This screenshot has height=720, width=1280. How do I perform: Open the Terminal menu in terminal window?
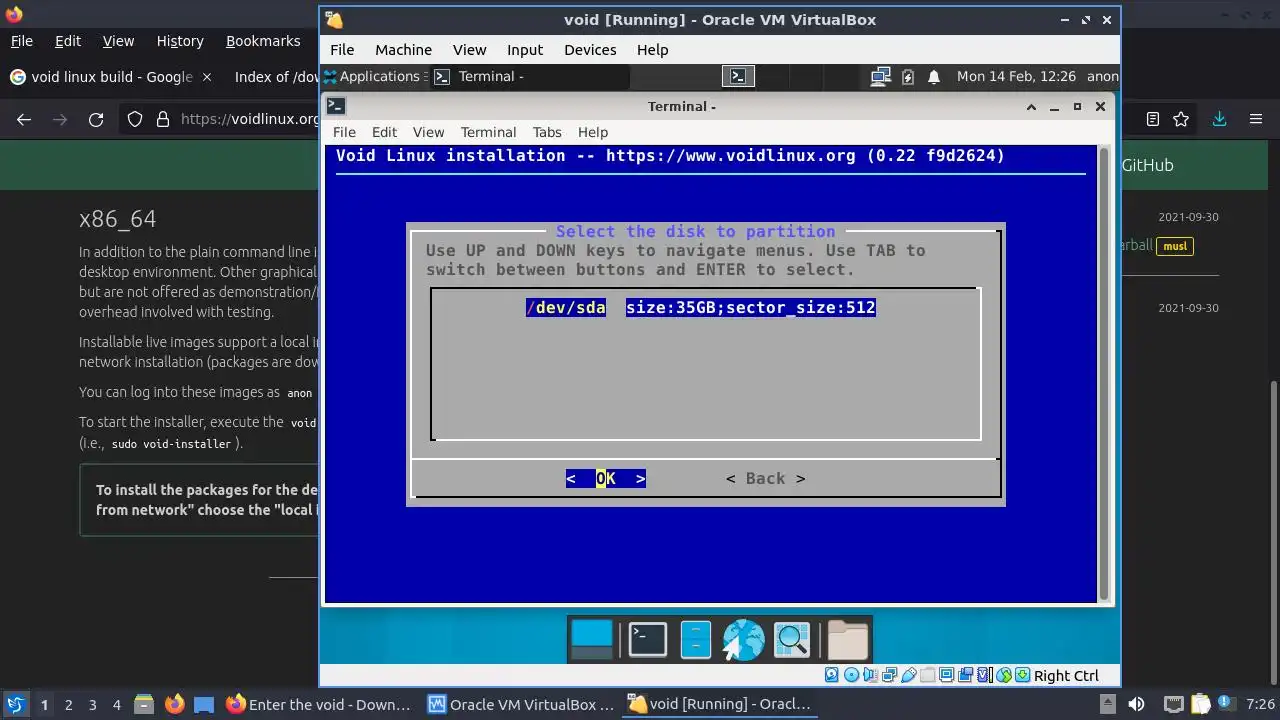pos(488,132)
